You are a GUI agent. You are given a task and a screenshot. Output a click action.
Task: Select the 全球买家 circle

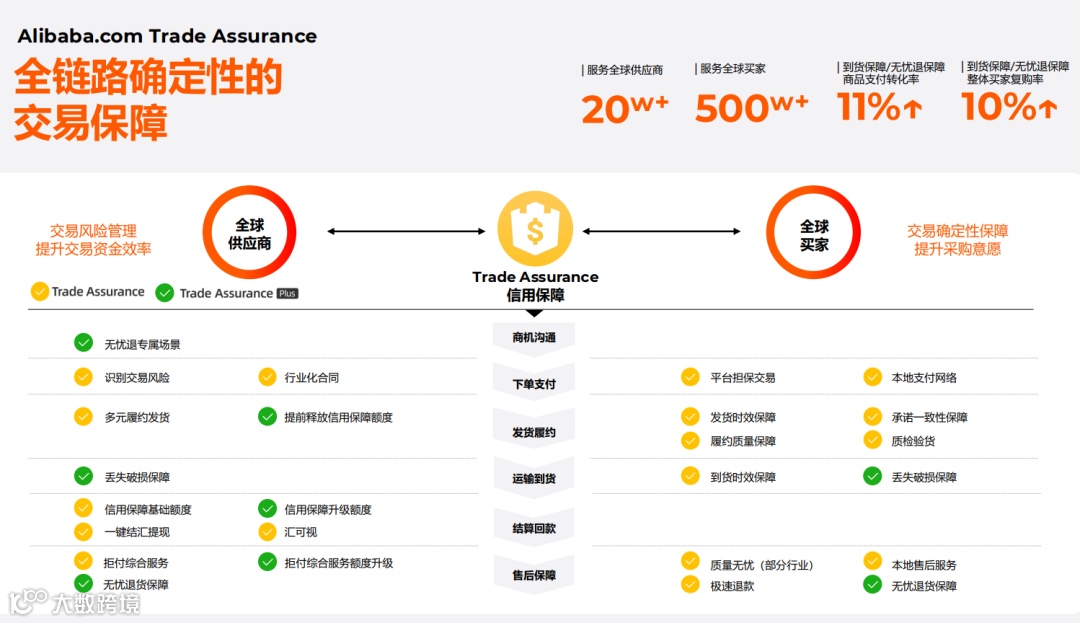coord(813,233)
